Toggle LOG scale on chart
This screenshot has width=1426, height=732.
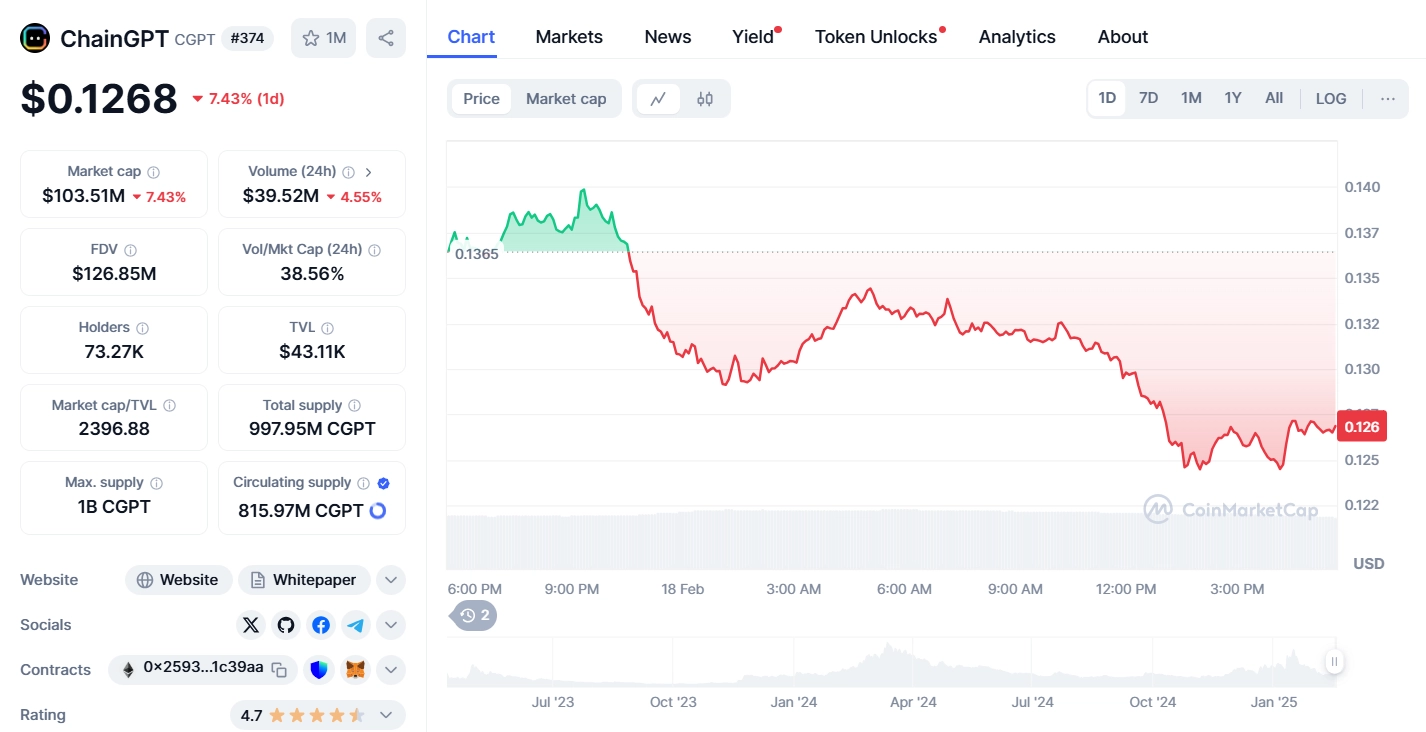pos(1330,98)
